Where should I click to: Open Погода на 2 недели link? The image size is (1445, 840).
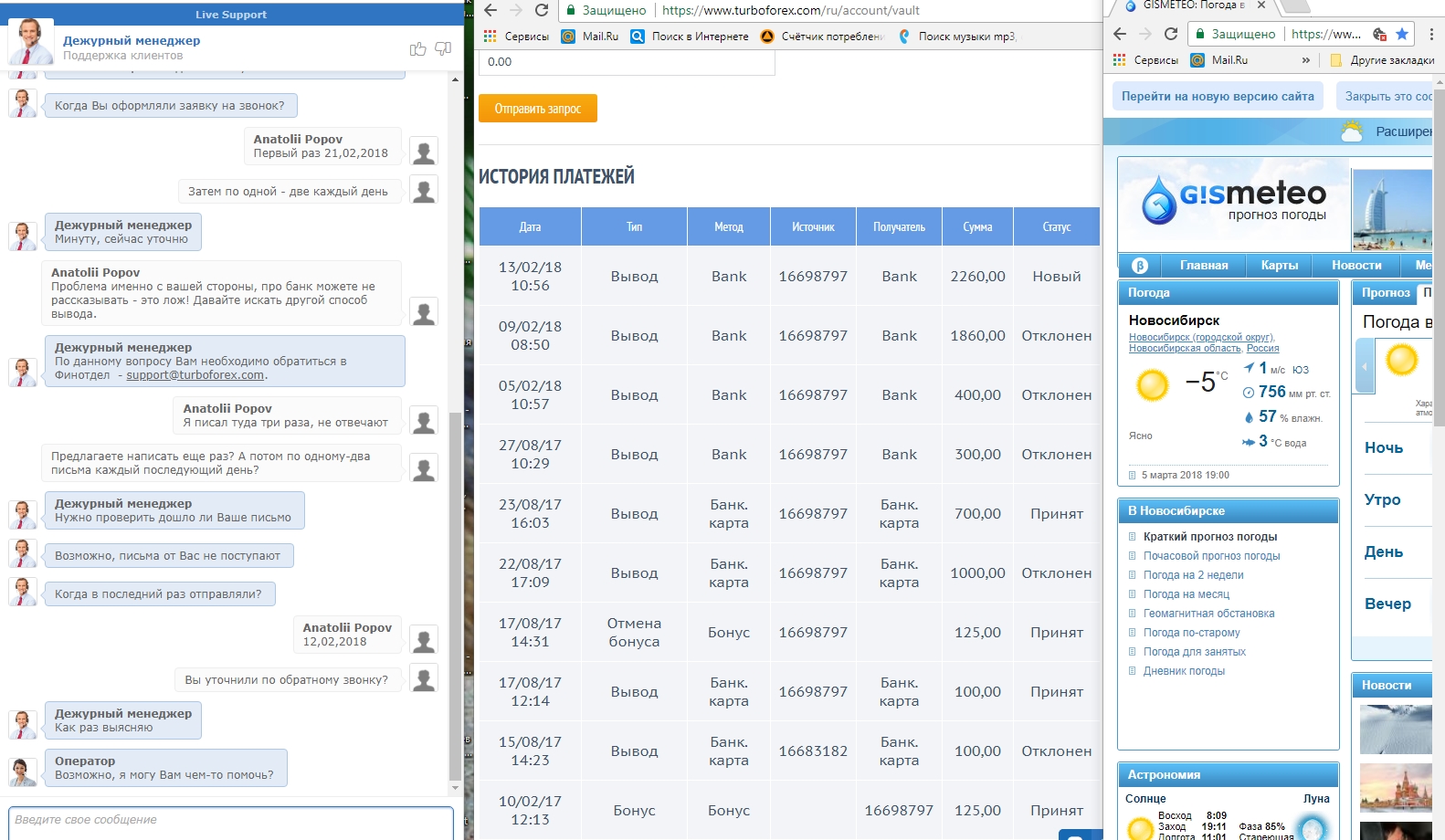pos(1193,575)
